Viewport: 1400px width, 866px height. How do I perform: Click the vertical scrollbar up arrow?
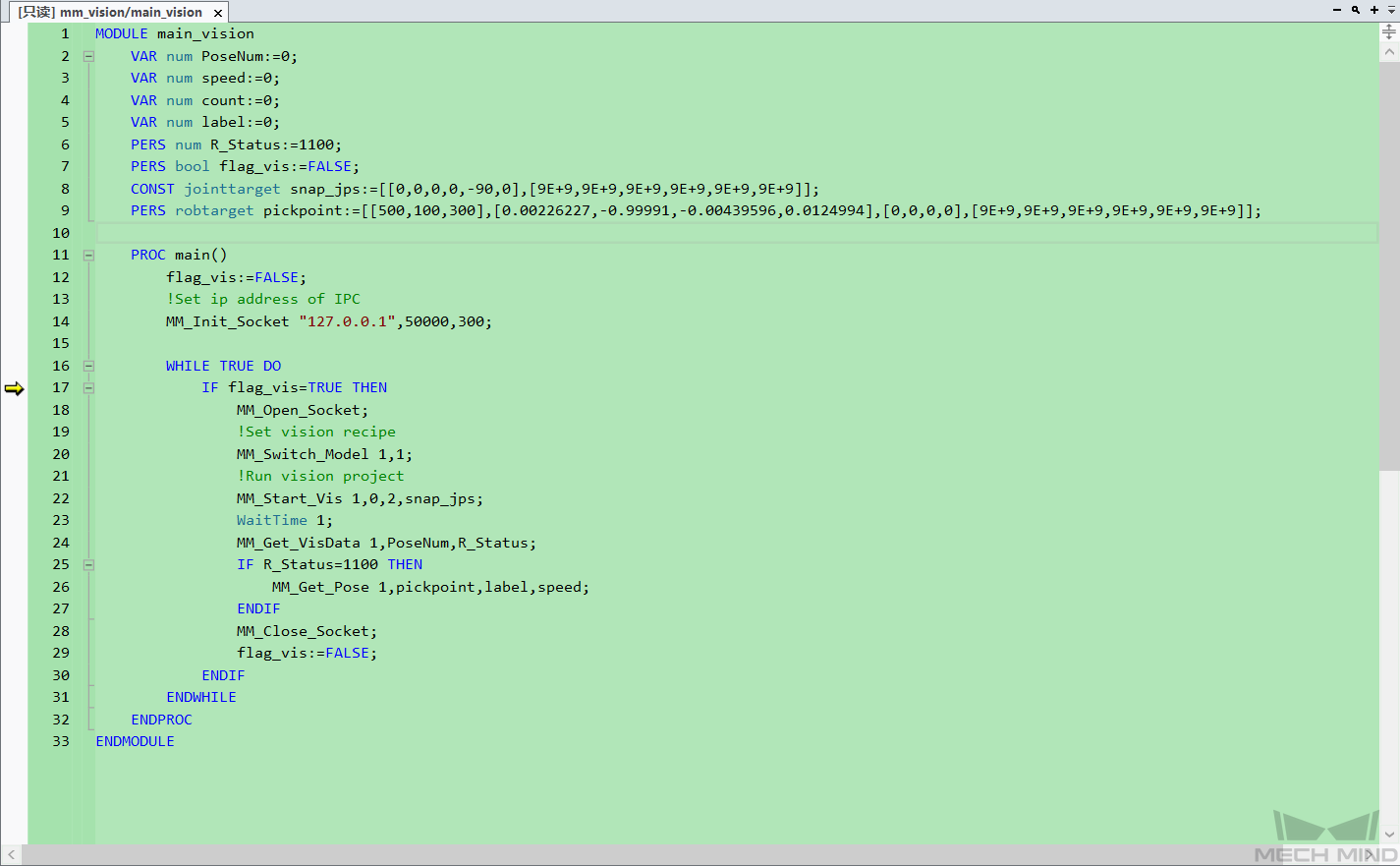[x=1389, y=52]
